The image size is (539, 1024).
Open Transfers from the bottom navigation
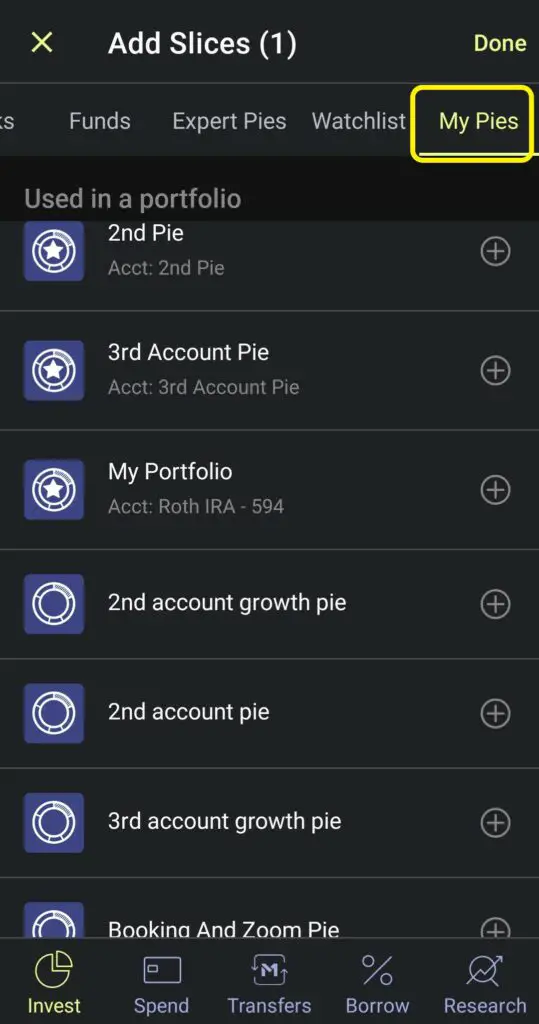269,983
